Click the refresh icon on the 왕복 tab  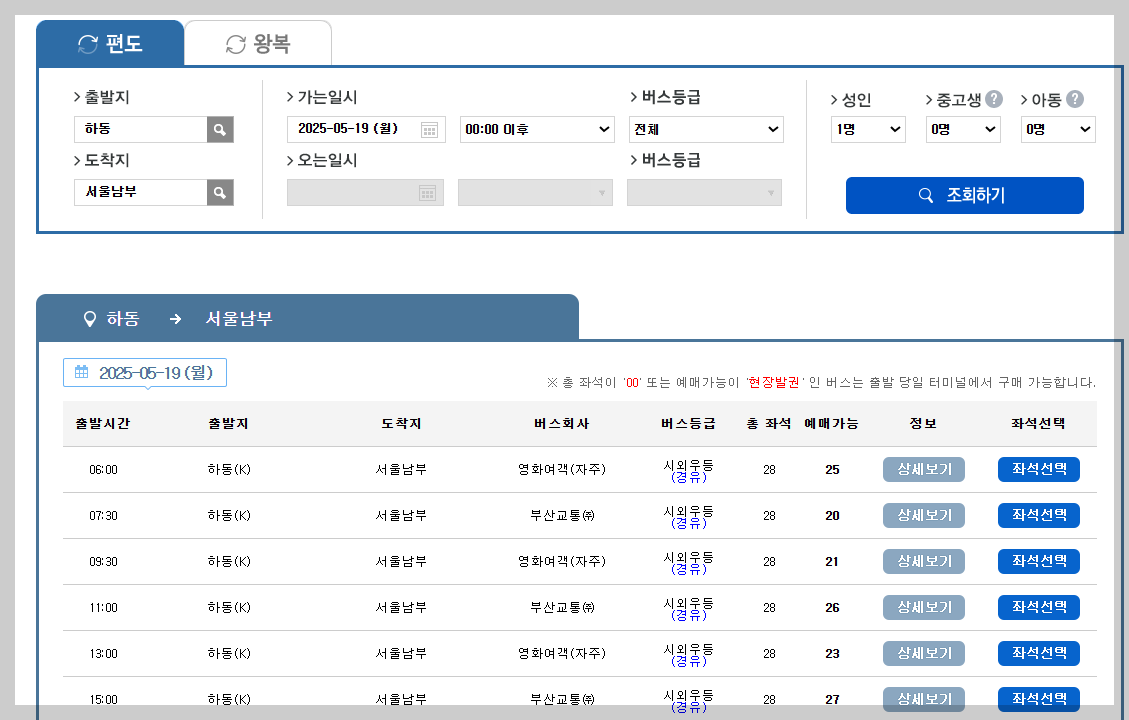234,43
